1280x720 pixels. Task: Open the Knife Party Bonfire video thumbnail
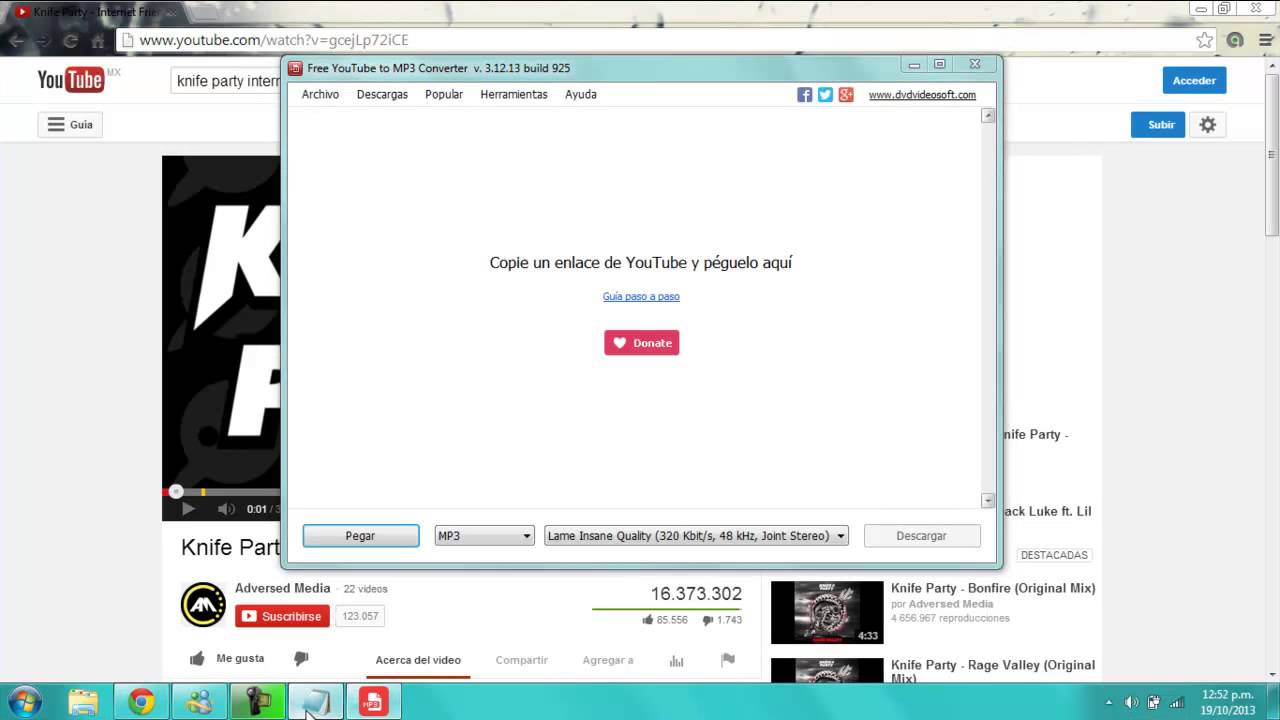[827, 612]
